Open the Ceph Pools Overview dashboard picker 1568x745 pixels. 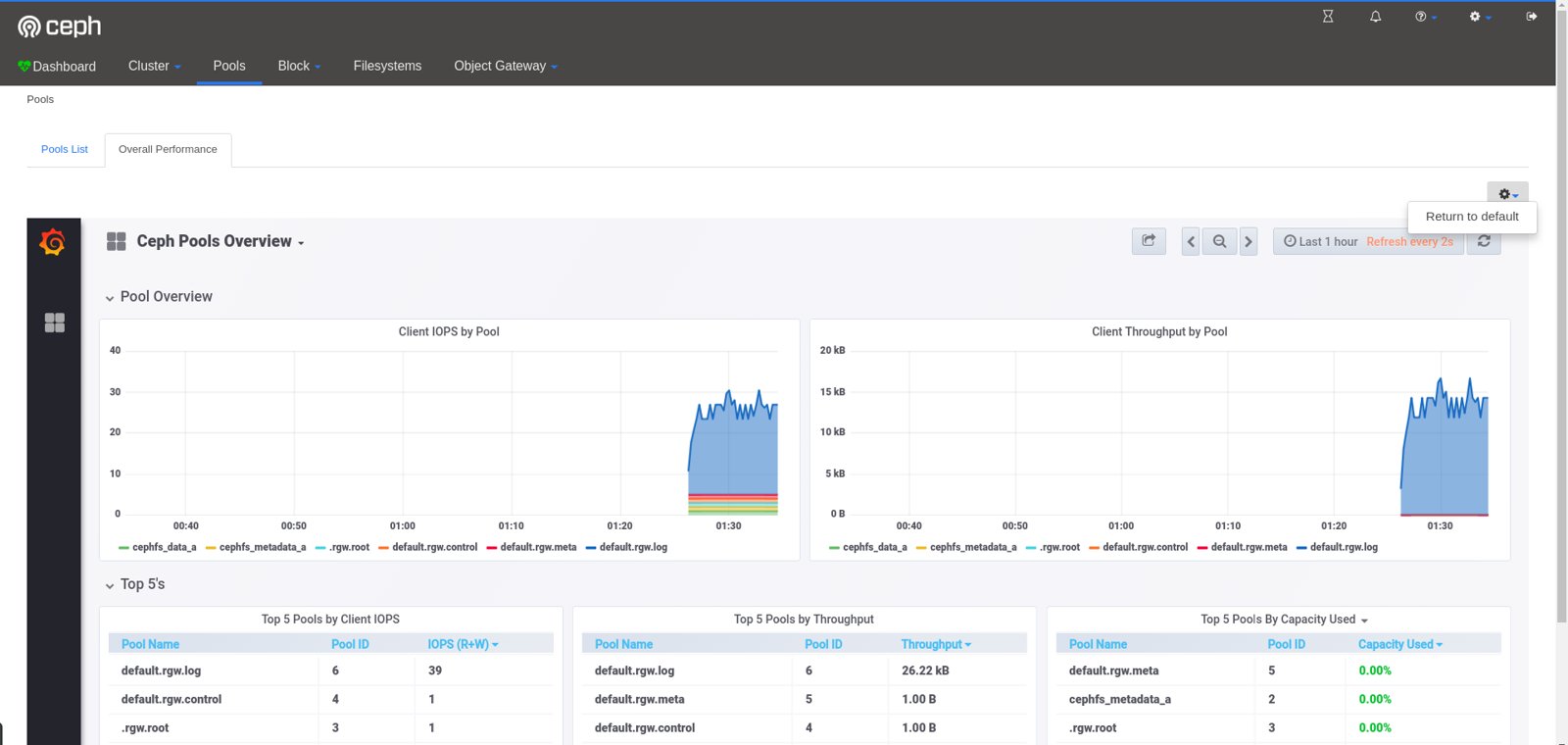point(220,241)
